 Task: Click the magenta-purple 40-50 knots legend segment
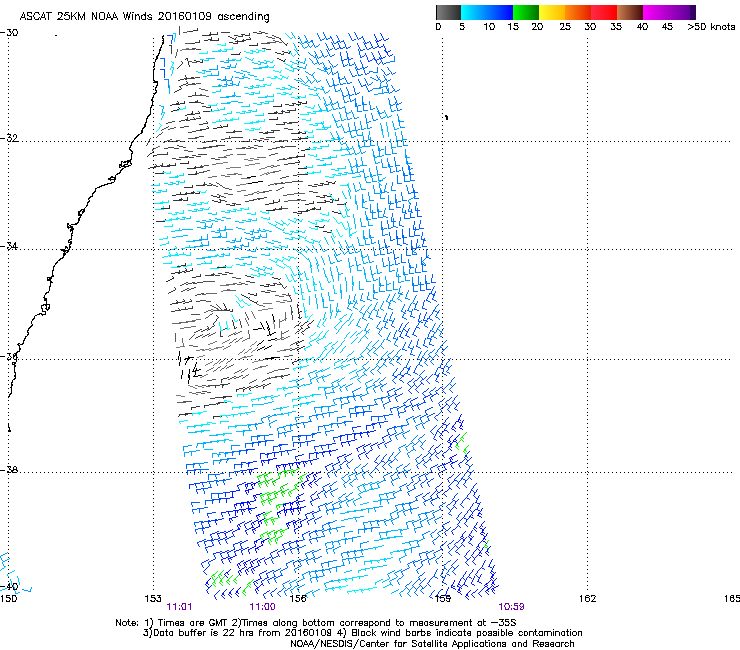pyautogui.click(x=669, y=12)
